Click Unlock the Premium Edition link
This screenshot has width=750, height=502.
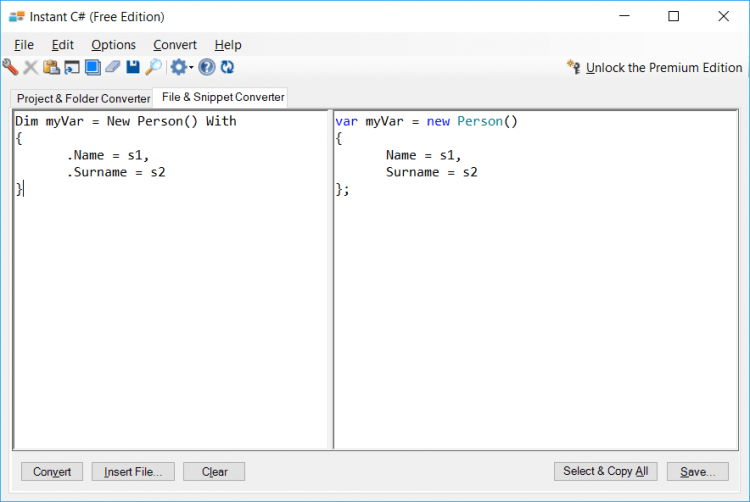663,68
